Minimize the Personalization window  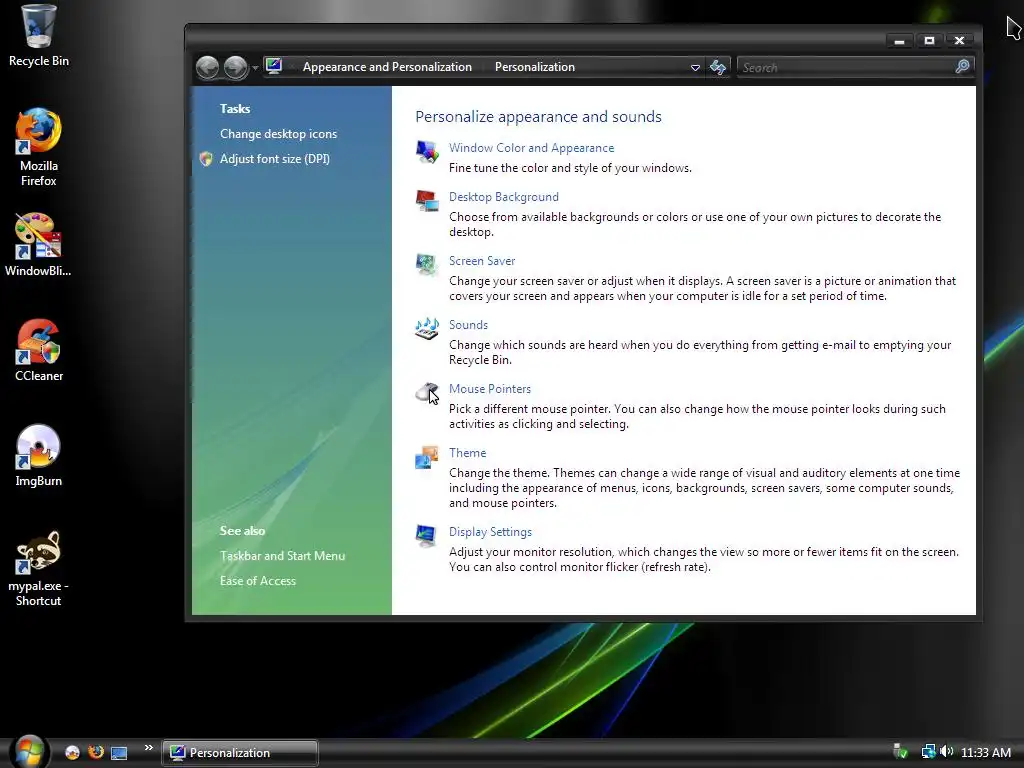899,40
